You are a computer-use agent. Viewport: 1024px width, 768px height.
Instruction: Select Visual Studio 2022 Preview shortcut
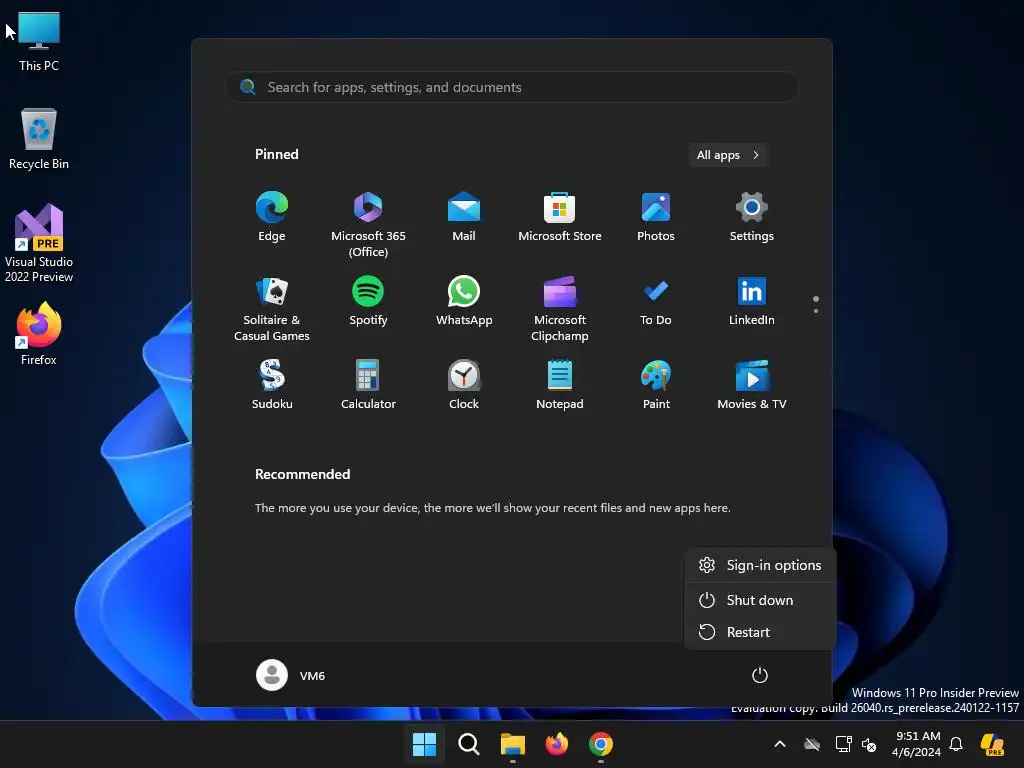(39, 243)
